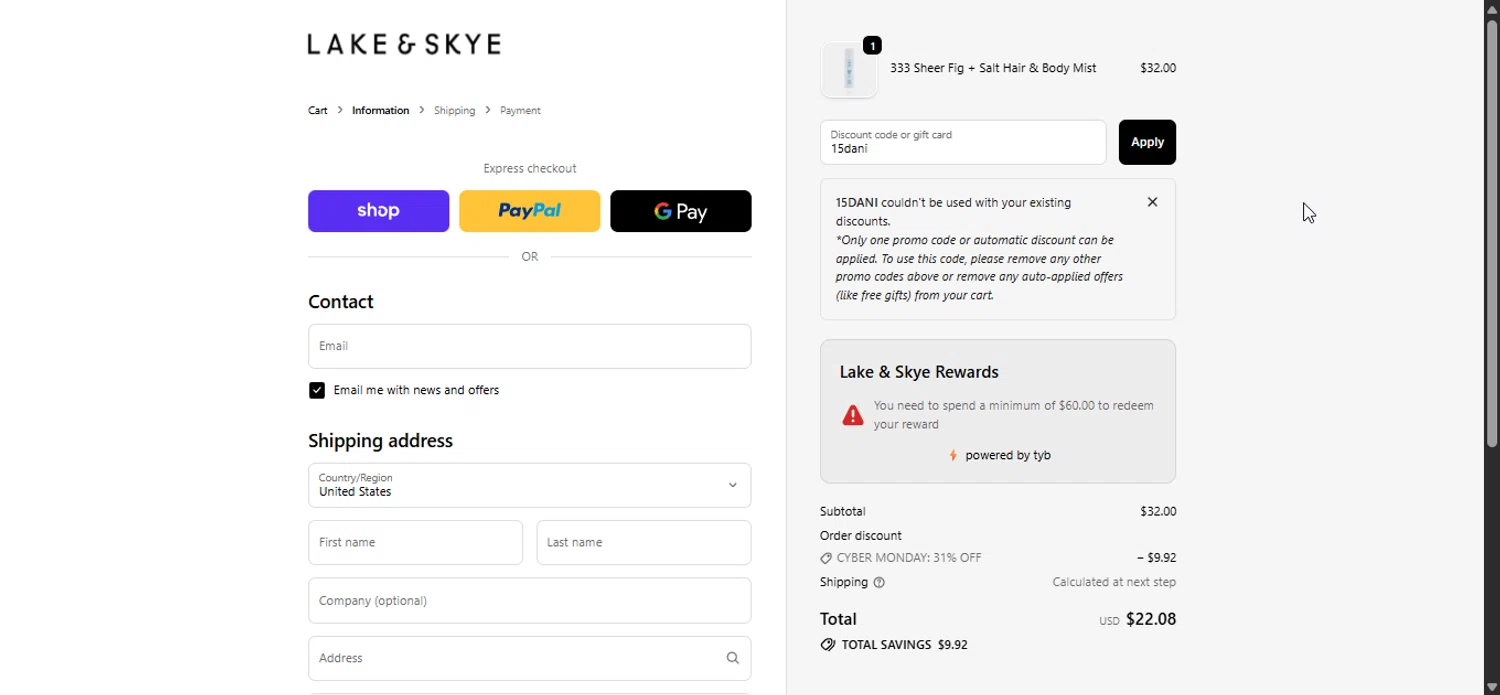Image resolution: width=1500 pixels, height=695 pixels.
Task: Click the red warning icon in Rewards
Action: point(853,415)
